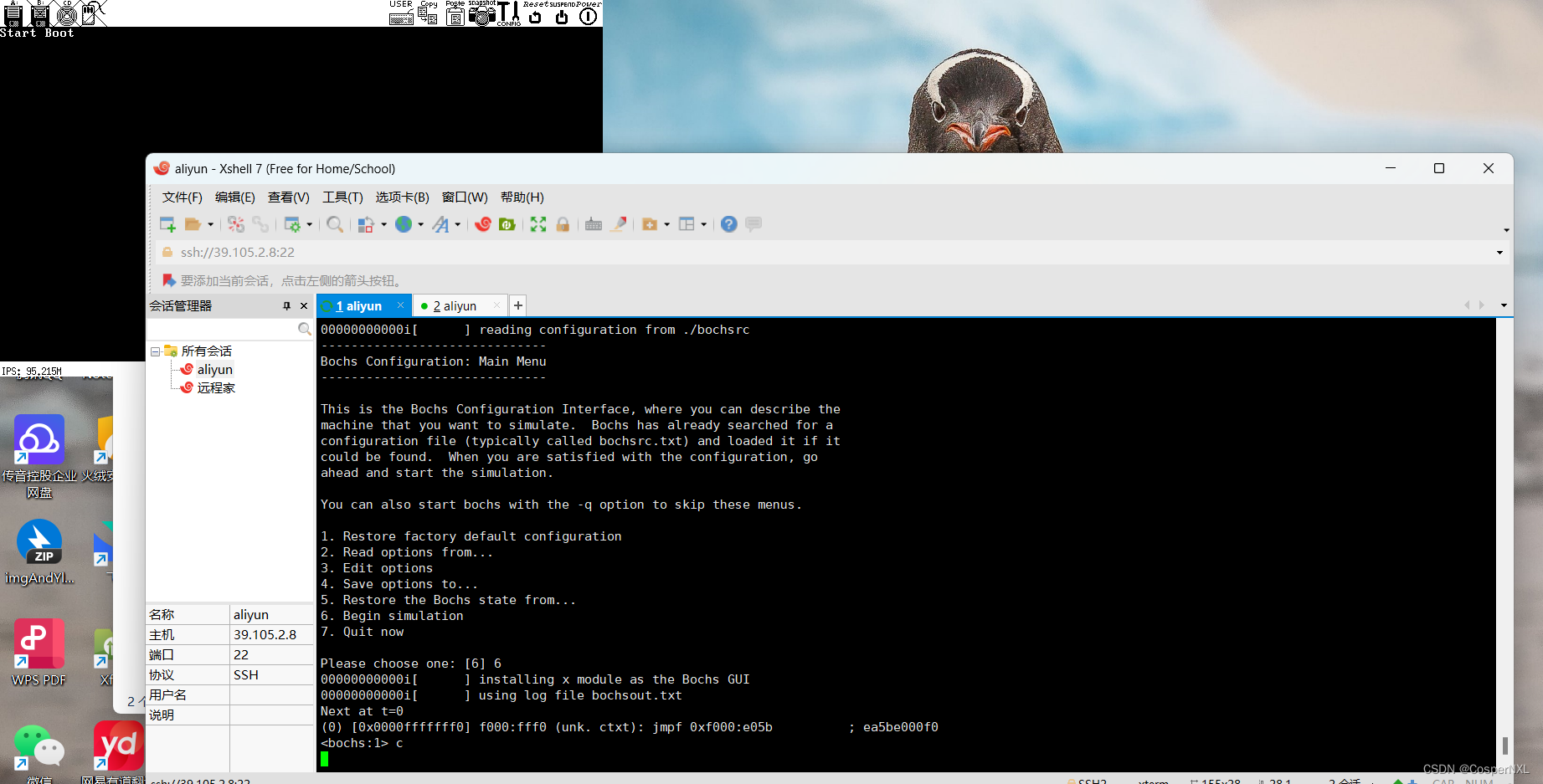This screenshot has width=1543, height=784.
Task: Open 传音控股企业网盘 desktop shortcut
Action: point(39,457)
